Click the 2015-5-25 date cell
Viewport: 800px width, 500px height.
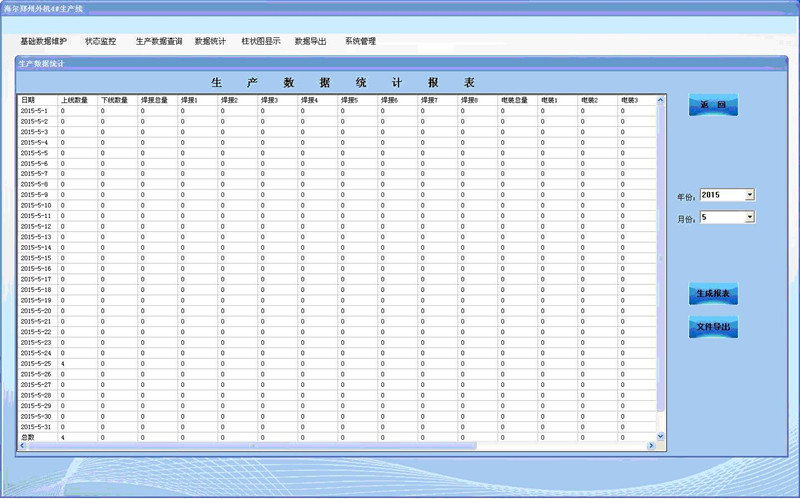click(38, 363)
